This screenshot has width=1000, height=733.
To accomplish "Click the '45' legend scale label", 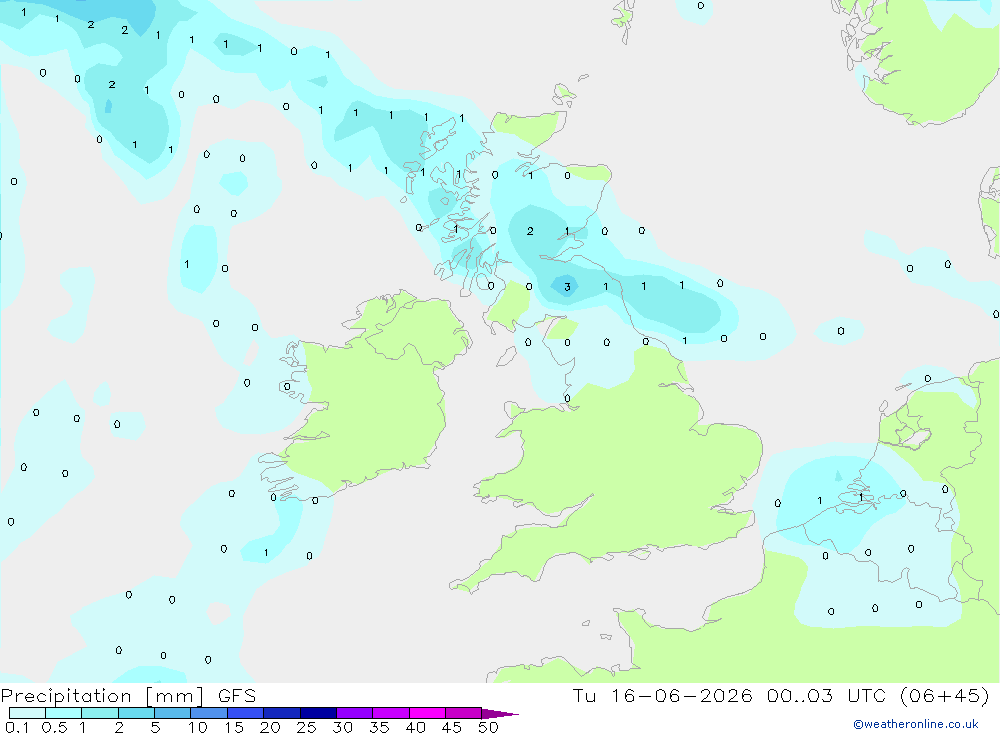I will pyautogui.click(x=452, y=727).
